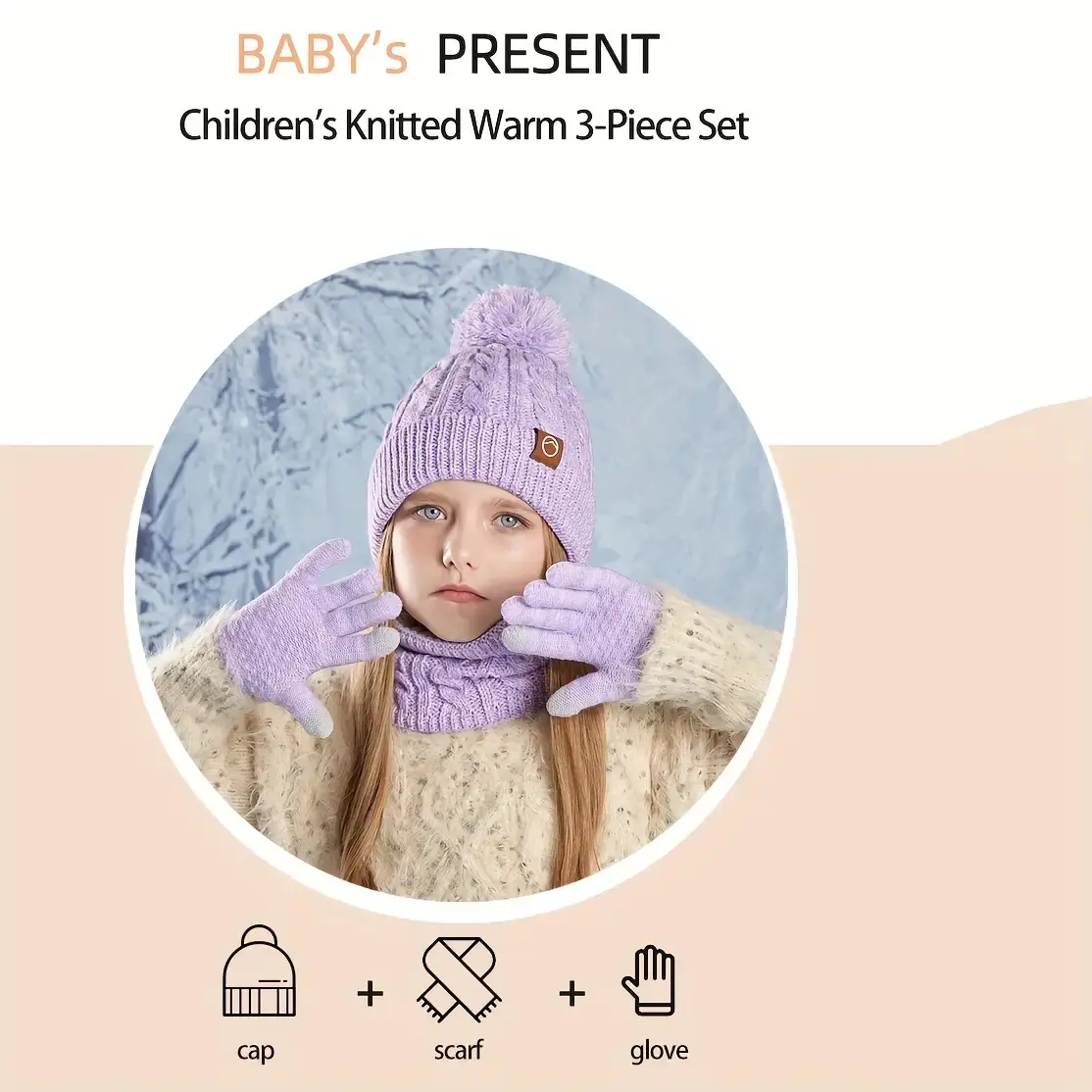
Task: Click "Children's Knitted Warm 3-Piece Set" subtitle
Action: [464, 125]
